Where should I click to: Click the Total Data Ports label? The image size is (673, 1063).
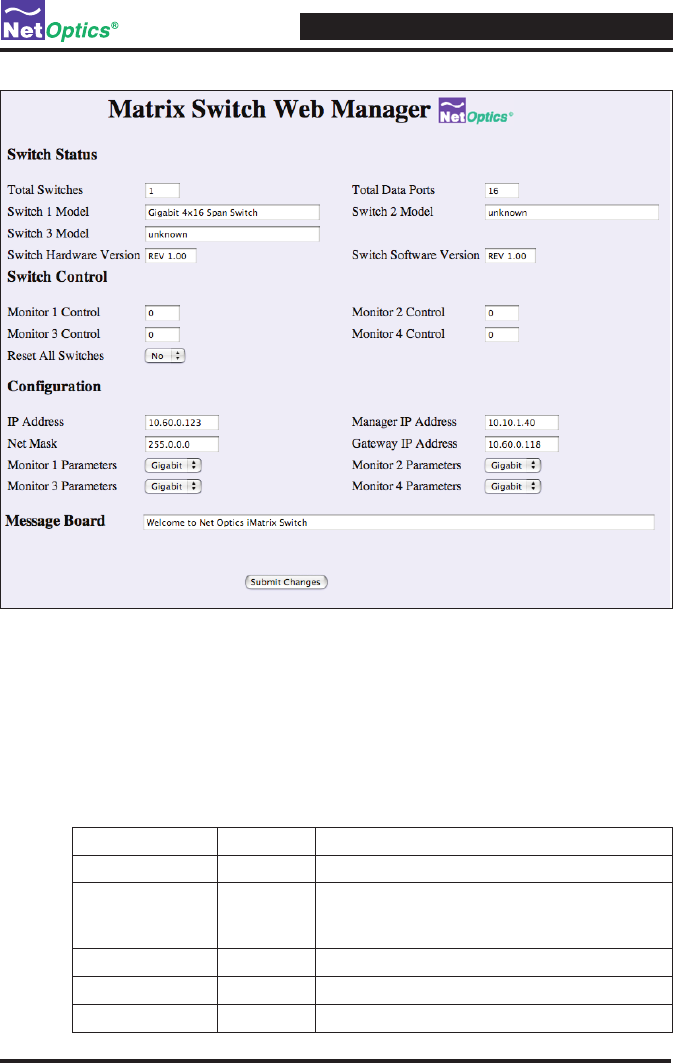[393, 190]
